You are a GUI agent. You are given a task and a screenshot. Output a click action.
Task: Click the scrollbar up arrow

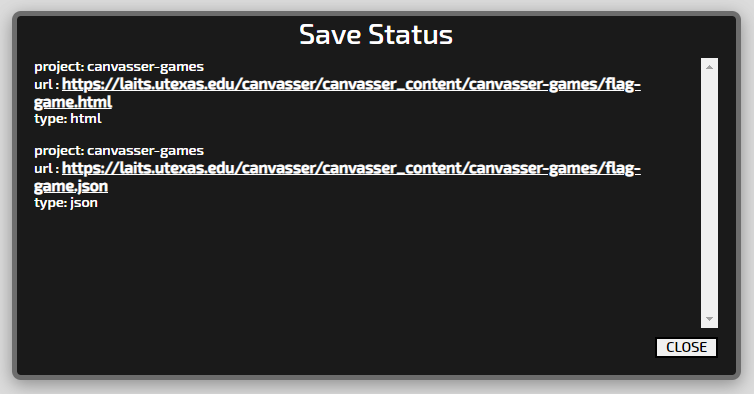(709, 67)
